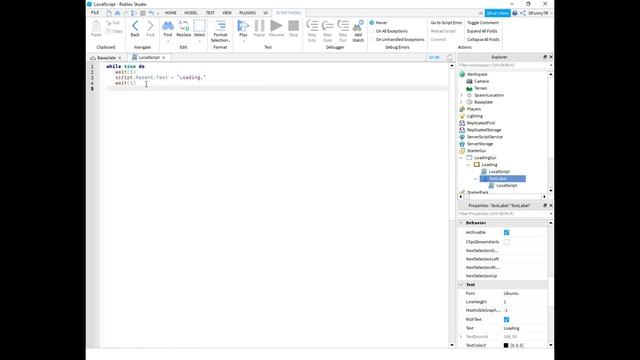Image resolution: width=640 pixels, height=360 pixels.
Task: Select Camera in the Explorer
Action: (x=481, y=81)
